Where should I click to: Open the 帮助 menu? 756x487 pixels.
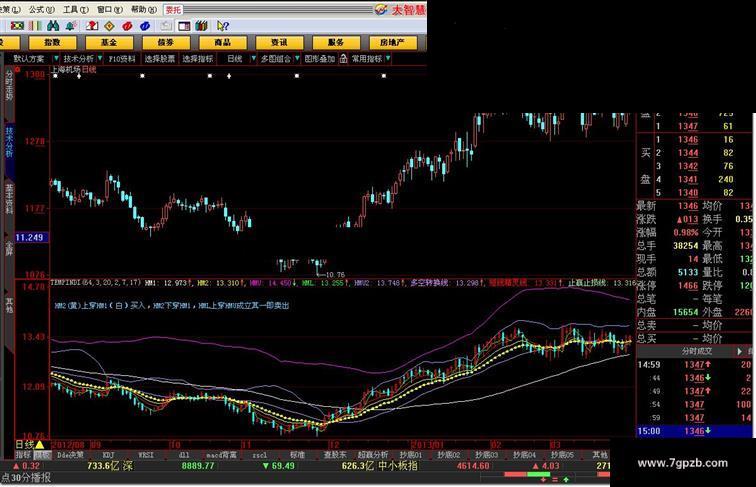tap(144, 9)
